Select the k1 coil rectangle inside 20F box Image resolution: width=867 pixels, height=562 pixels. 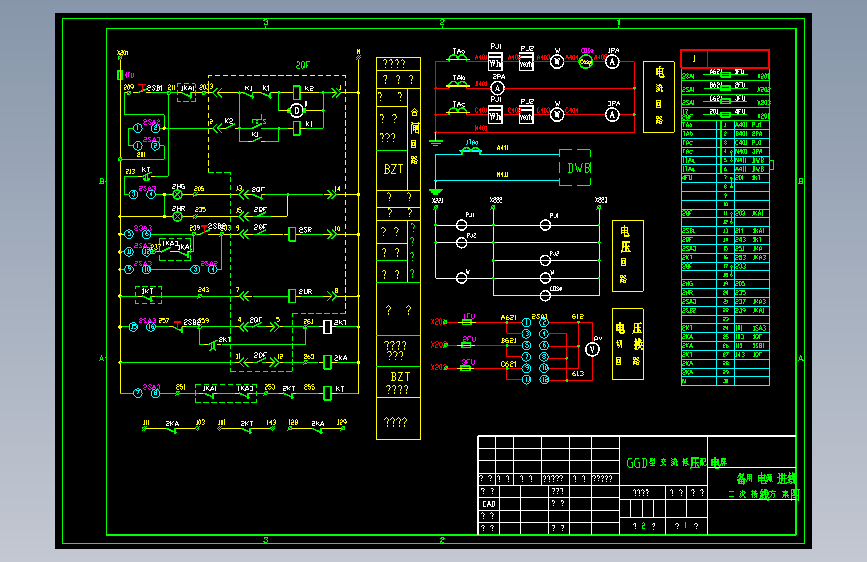click(x=296, y=128)
